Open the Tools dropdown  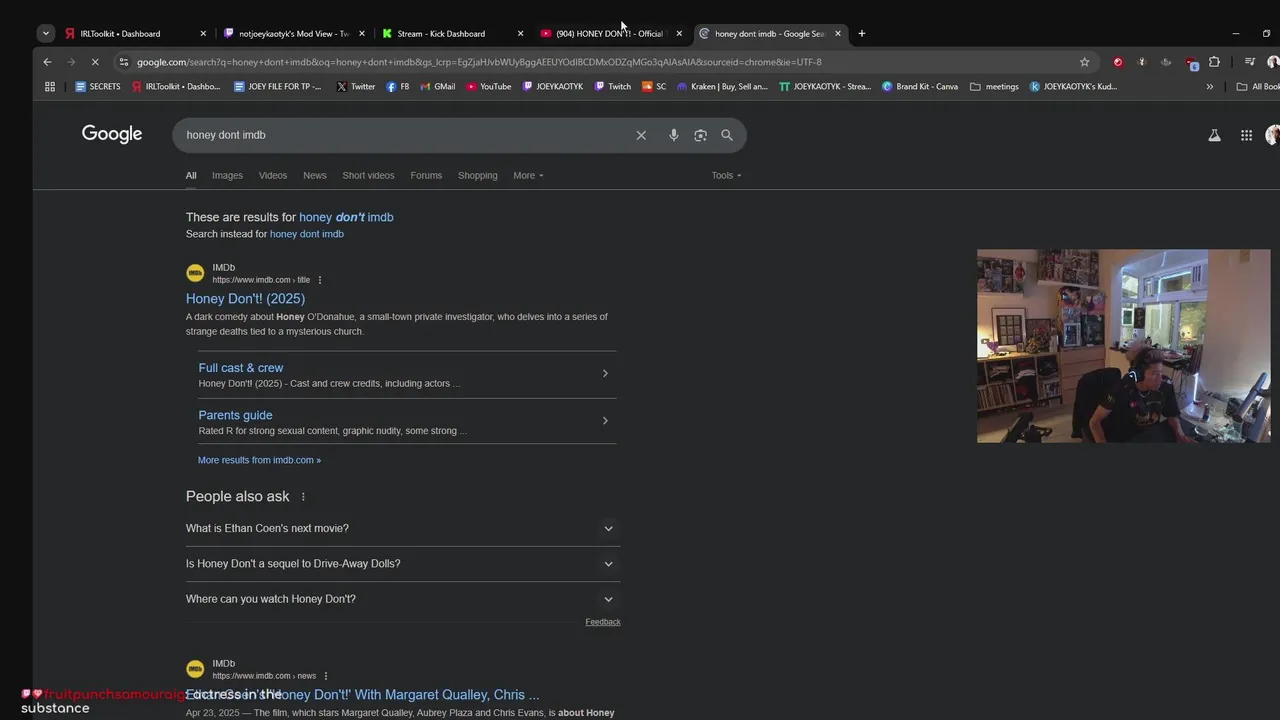pyautogui.click(x=726, y=175)
